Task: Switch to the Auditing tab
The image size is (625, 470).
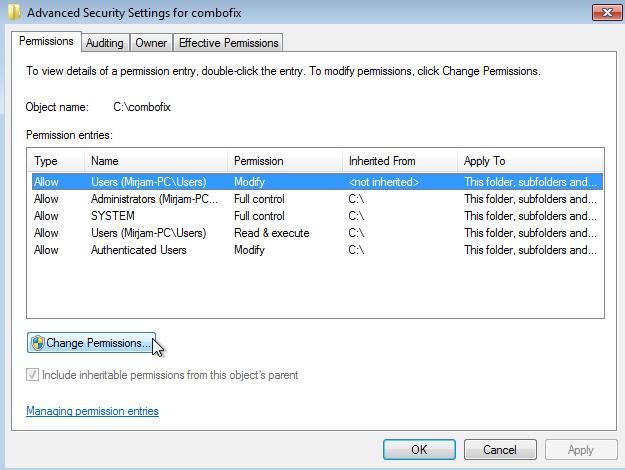Action: [105, 43]
